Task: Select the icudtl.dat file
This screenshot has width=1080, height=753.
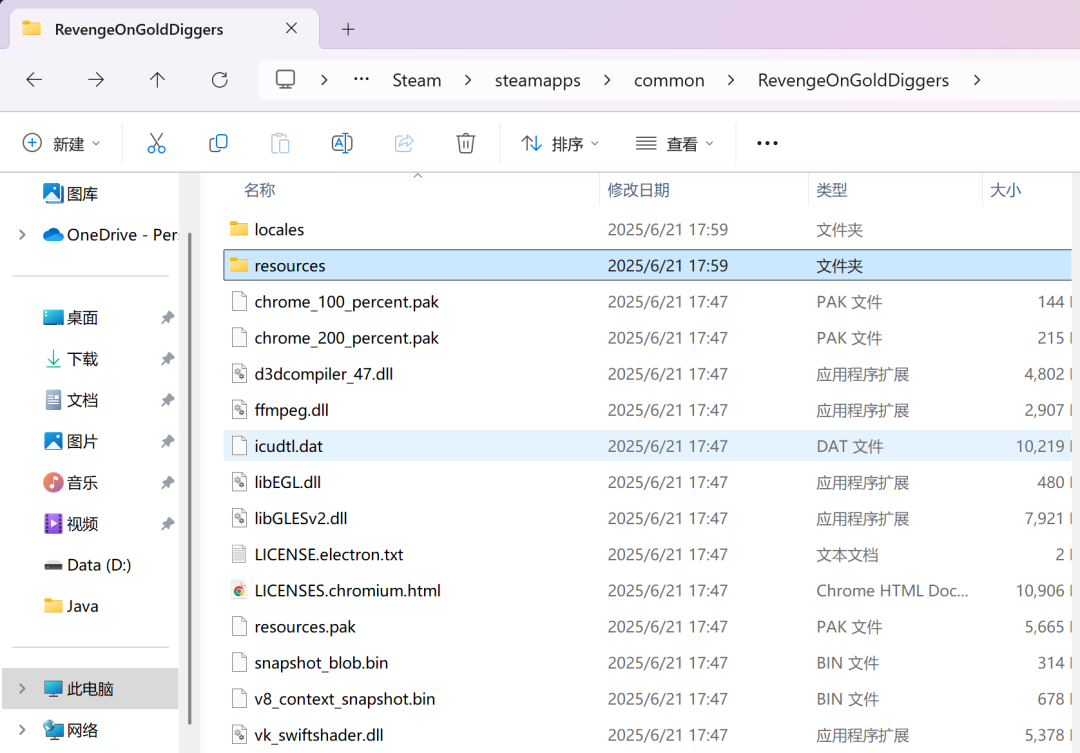Action: click(647, 446)
